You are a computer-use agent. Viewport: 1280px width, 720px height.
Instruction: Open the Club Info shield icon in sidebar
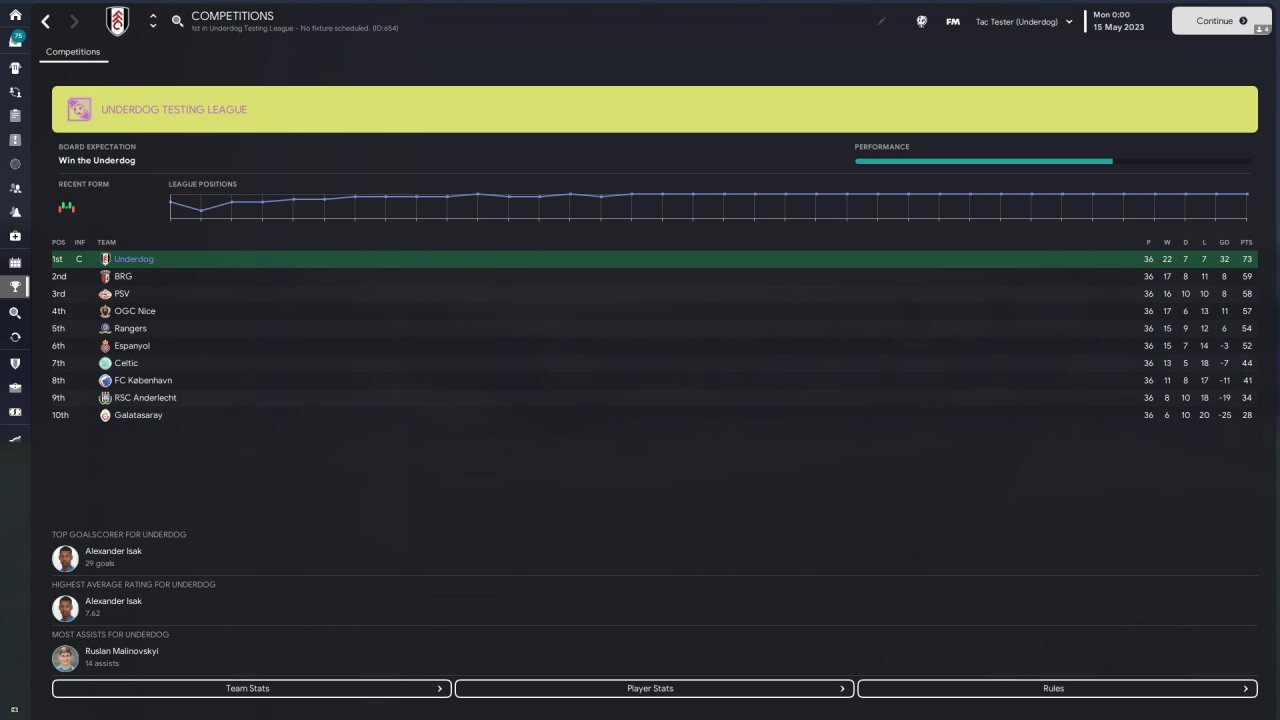point(15,363)
